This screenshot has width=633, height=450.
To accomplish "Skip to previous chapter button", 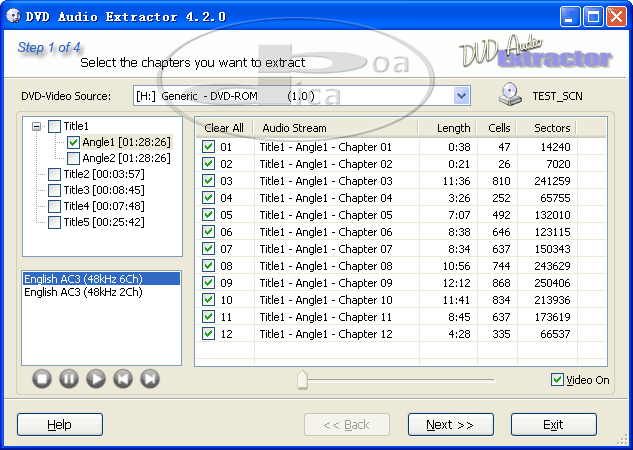I will pyautogui.click(x=123, y=378).
